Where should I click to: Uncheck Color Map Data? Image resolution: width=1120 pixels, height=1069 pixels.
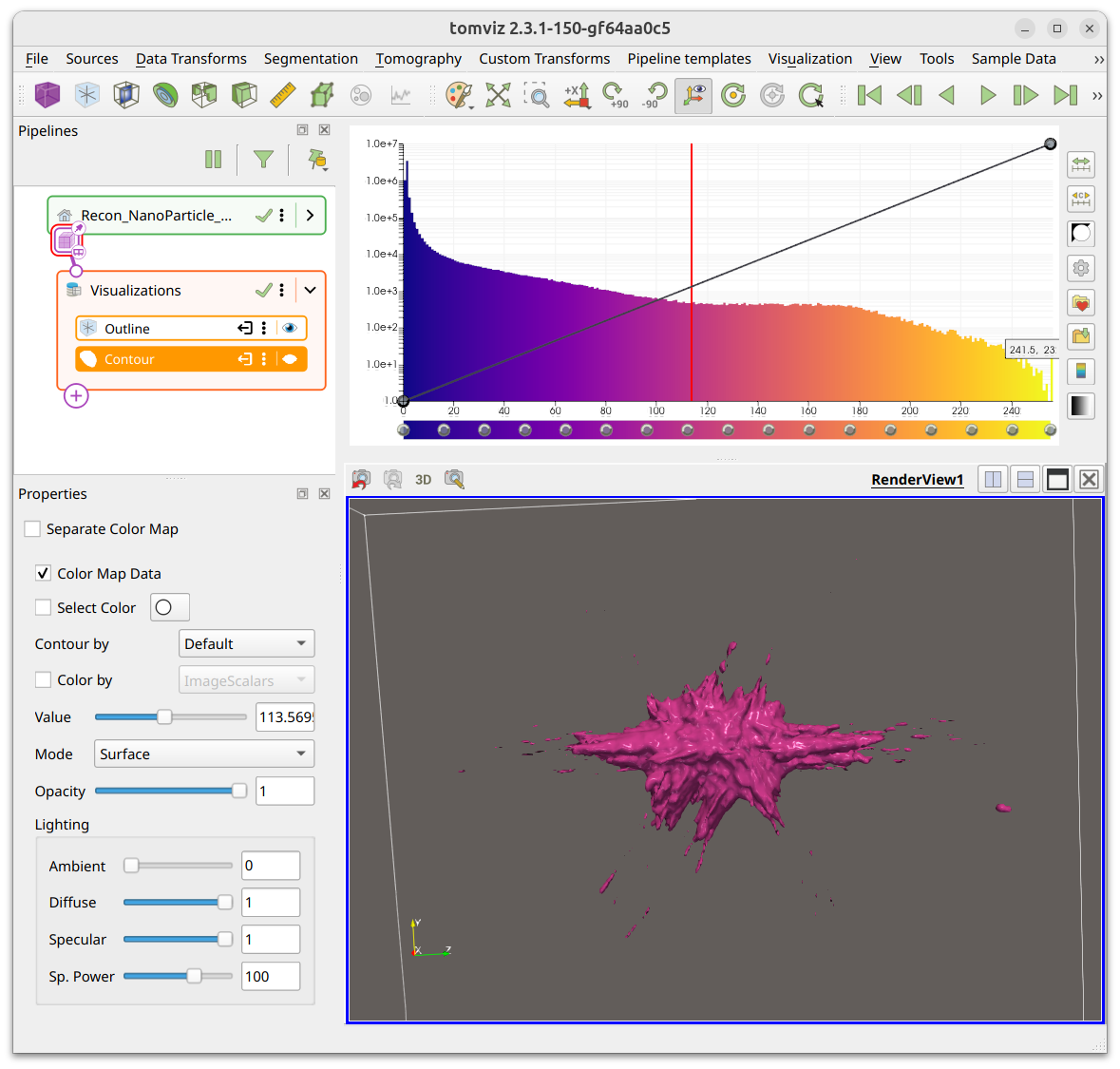point(43,573)
